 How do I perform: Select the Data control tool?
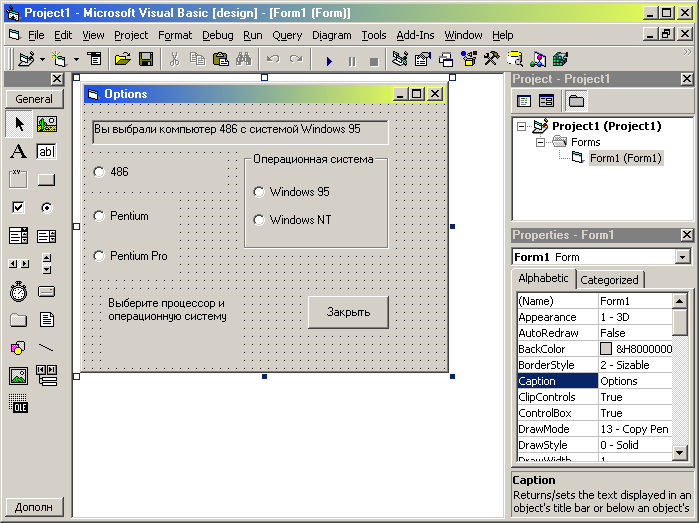[x=47, y=376]
